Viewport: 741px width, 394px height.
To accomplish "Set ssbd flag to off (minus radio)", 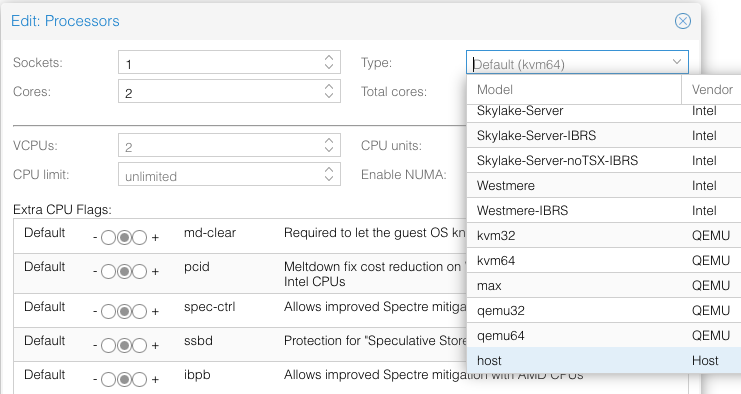I will pyautogui.click(x=108, y=346).
